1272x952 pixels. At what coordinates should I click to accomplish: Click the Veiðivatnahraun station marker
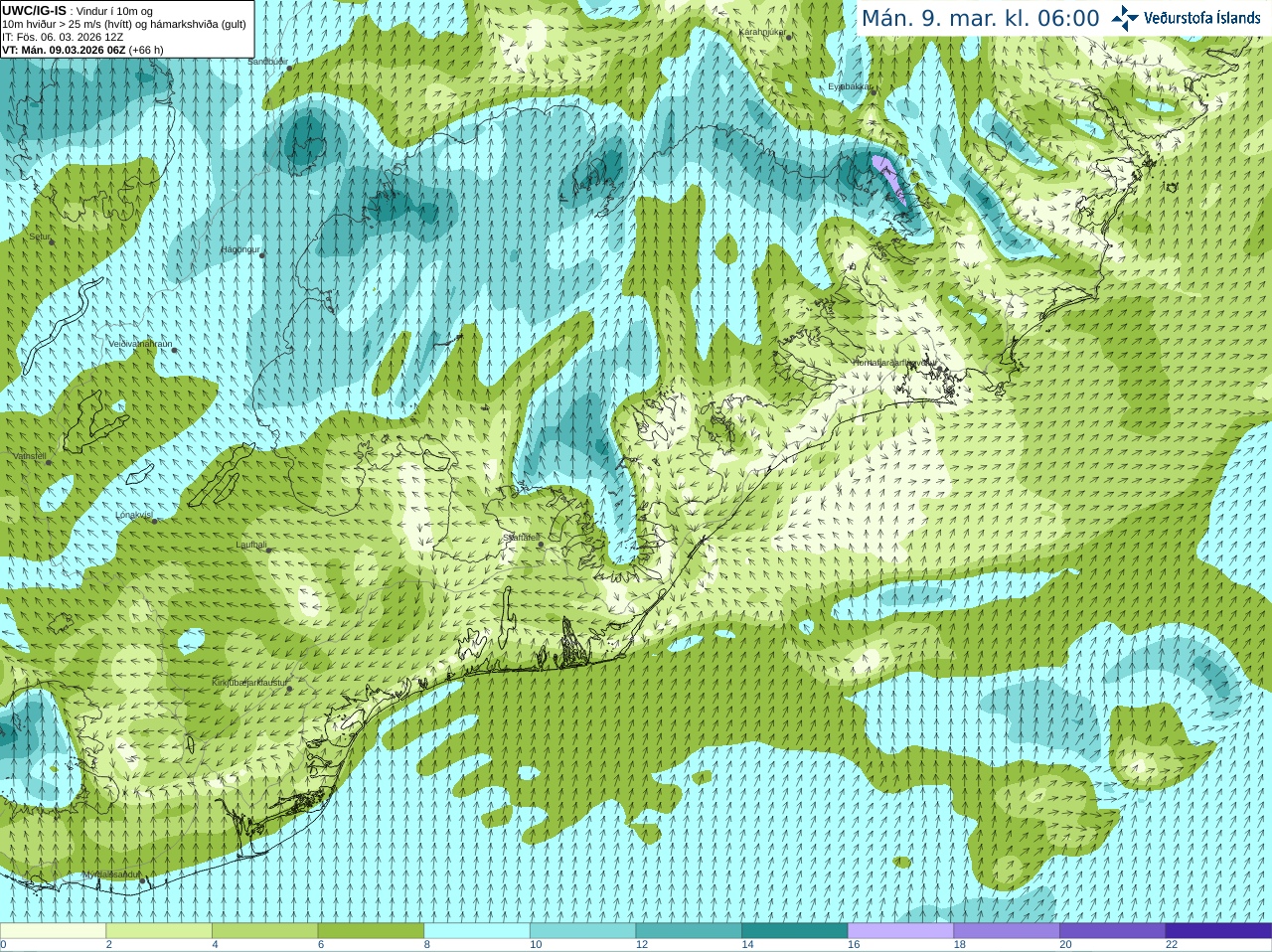(174, 350)
